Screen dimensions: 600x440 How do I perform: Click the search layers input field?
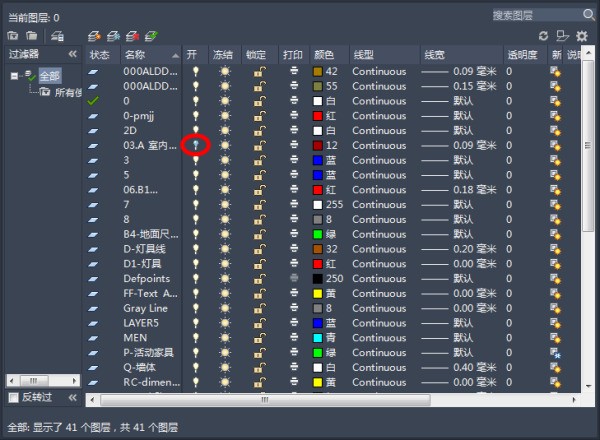(x=537, y=15)
